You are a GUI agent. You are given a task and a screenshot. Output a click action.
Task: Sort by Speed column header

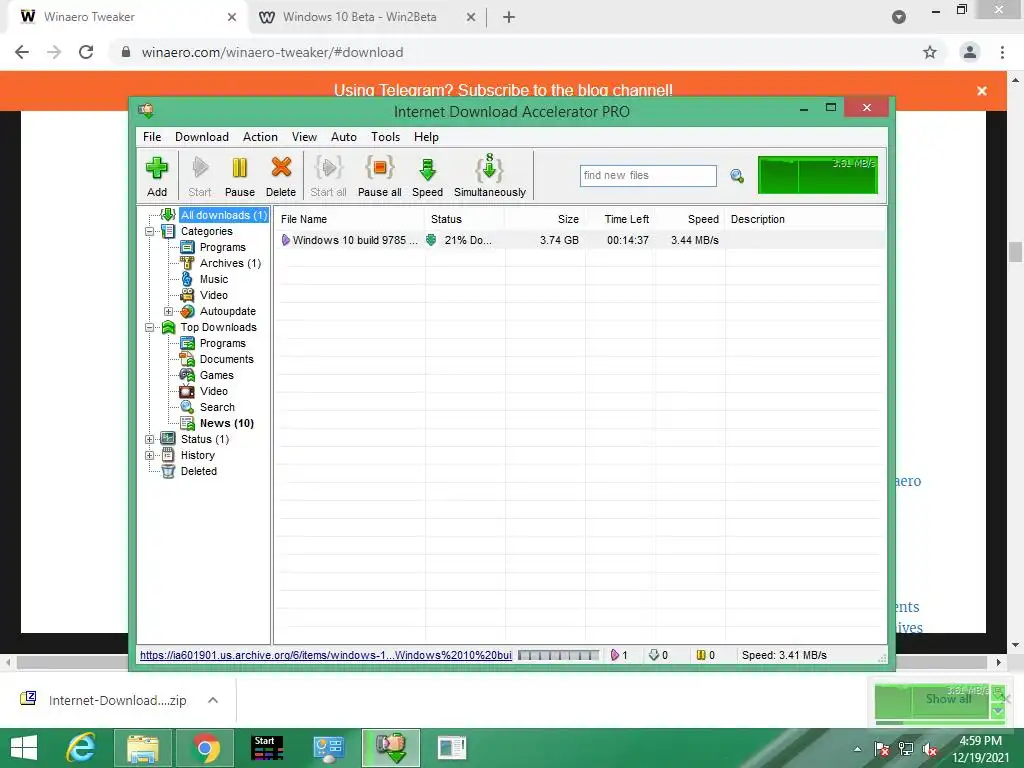click(x=690, y=219)
